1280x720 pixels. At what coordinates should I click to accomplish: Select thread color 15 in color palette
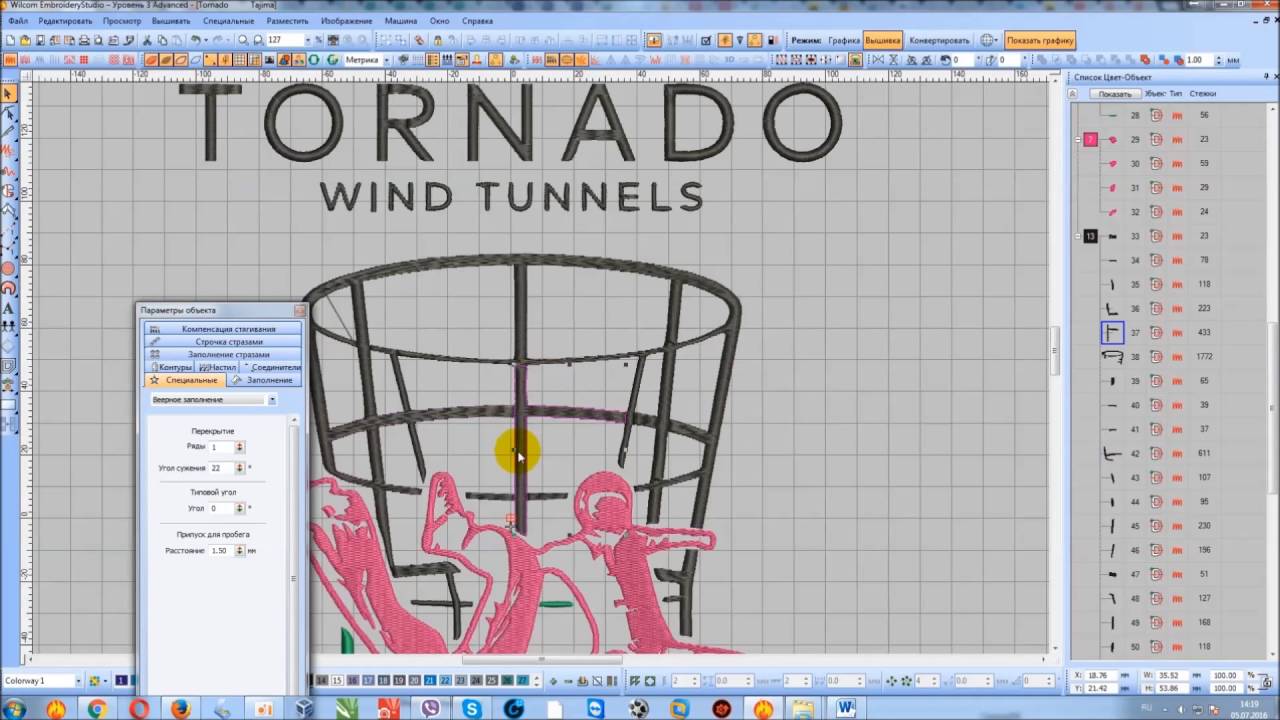pos(337,680)
